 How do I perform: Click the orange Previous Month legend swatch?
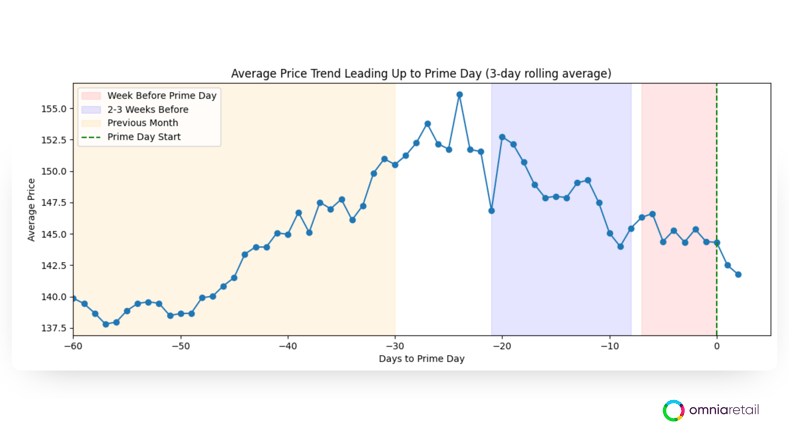(90, 123)
